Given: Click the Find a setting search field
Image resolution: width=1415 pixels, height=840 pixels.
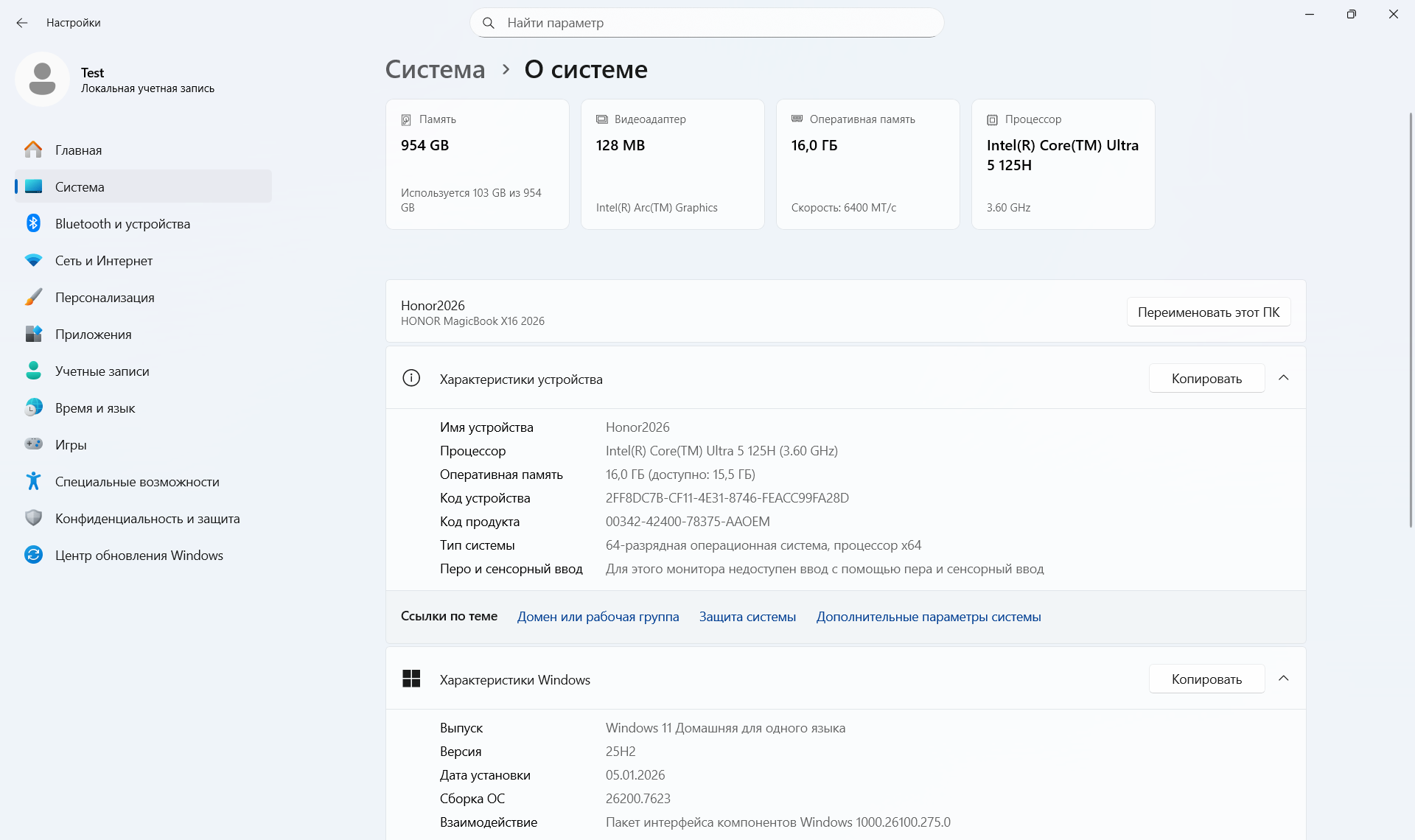Looking at the screenshot, I should click(x=706, y=23).
